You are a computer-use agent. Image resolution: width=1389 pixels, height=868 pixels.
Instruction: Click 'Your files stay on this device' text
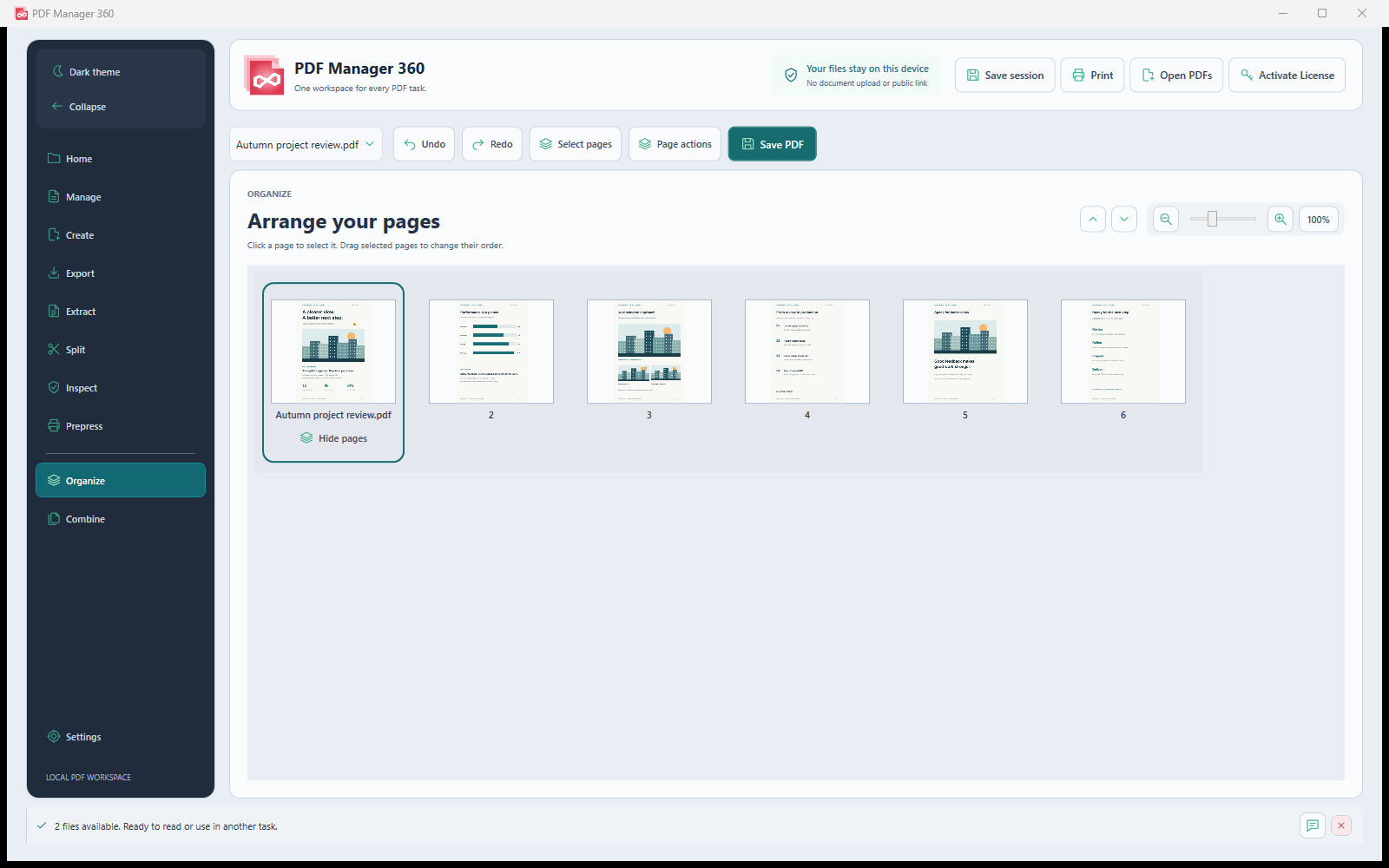(867, 69)
